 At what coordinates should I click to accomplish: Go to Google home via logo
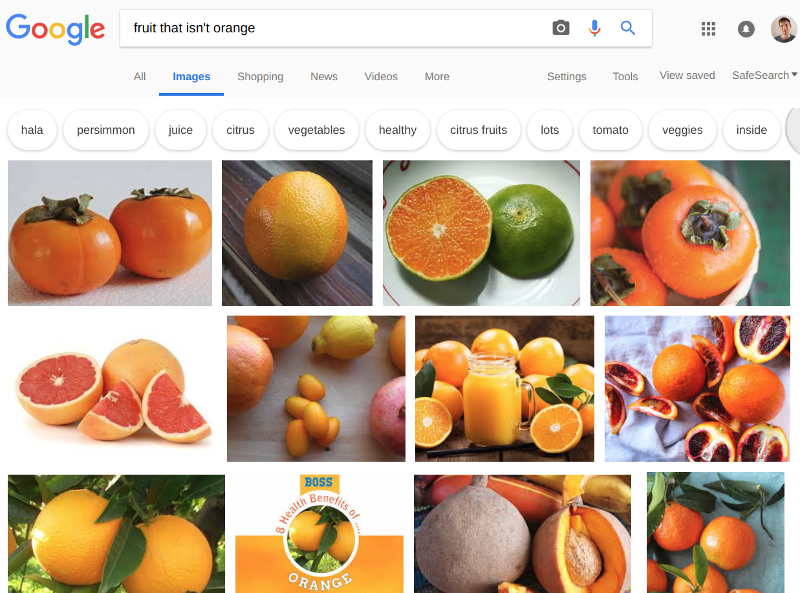(x=55, y=29)
